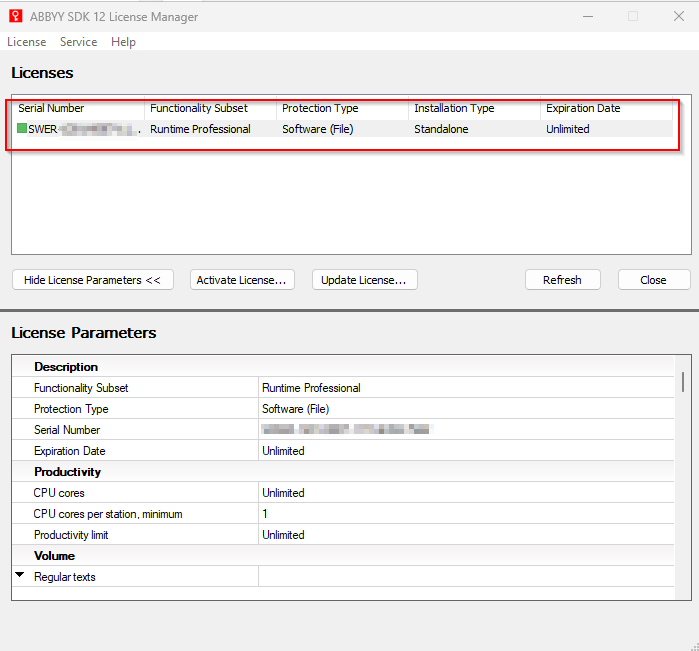Click the Installation Type column header
The width and height of the screenshot is (699, 651).
click(454, 108)
